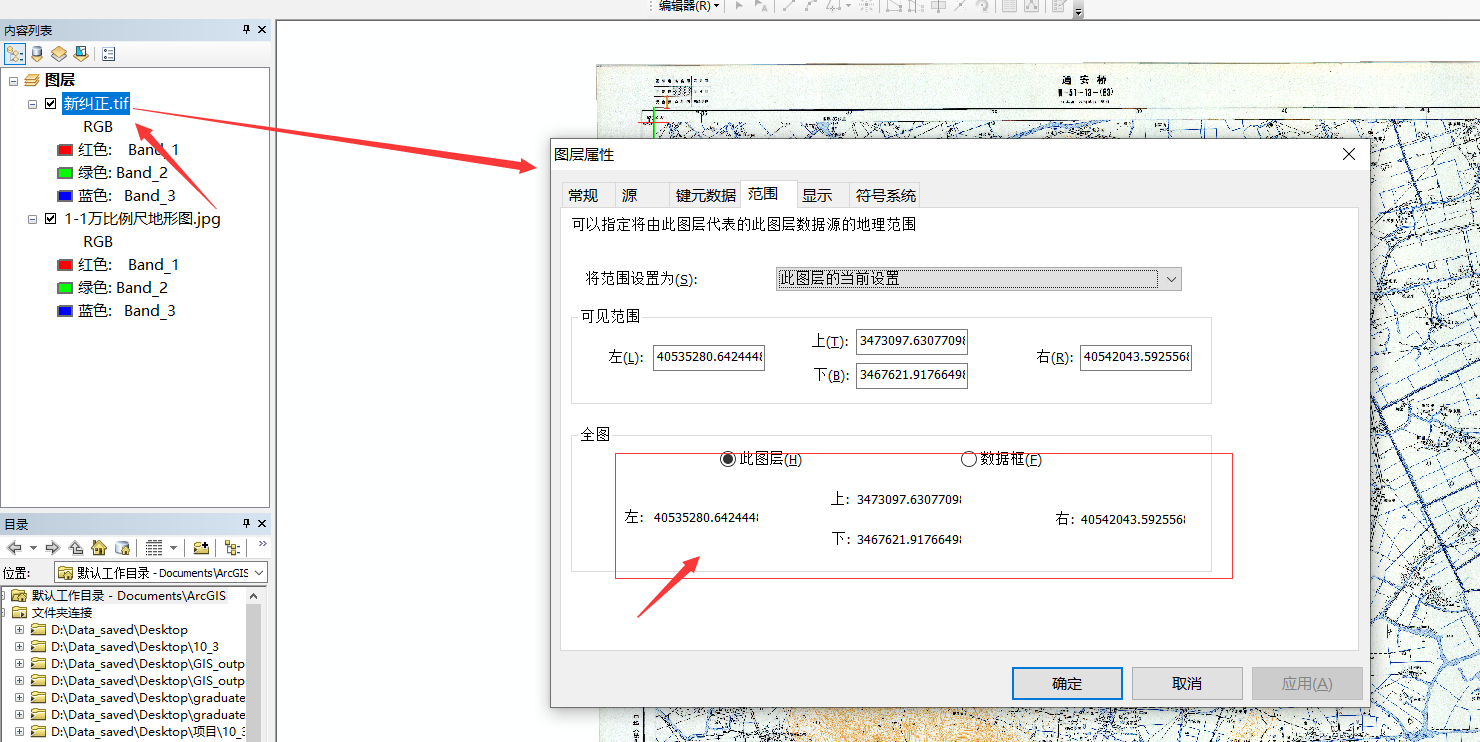
Task: Click red Band_1 swatch under 1-1万比例尺地形图.jpg
Action: [65, 265]
